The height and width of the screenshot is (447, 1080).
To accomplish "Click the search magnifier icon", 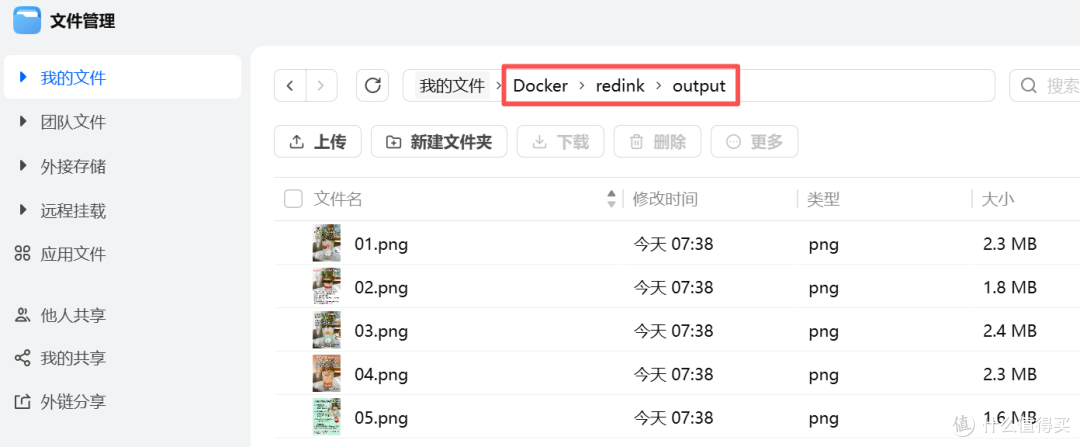I will 1028,85.
